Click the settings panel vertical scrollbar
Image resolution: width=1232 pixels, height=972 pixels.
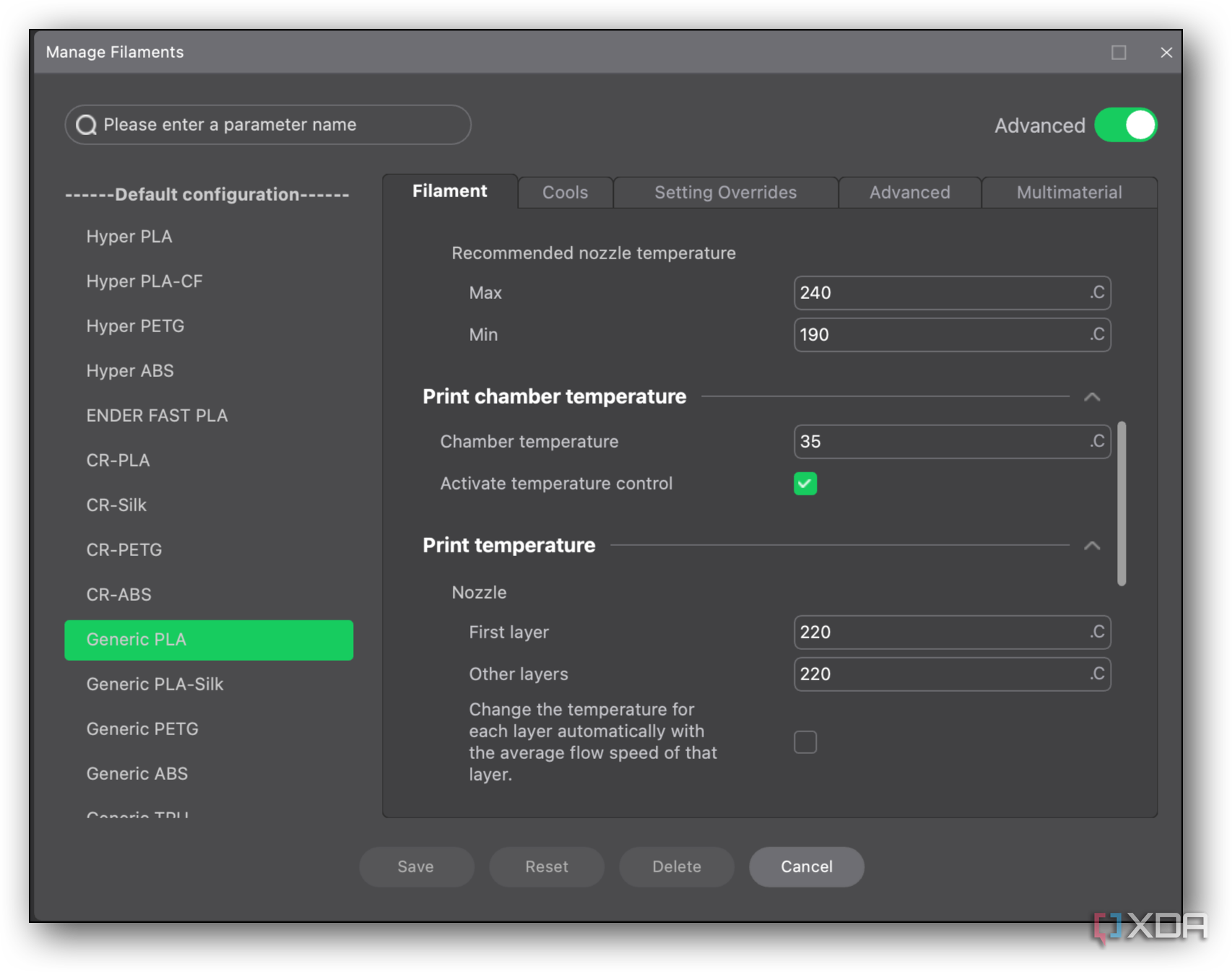point(1122,503)
